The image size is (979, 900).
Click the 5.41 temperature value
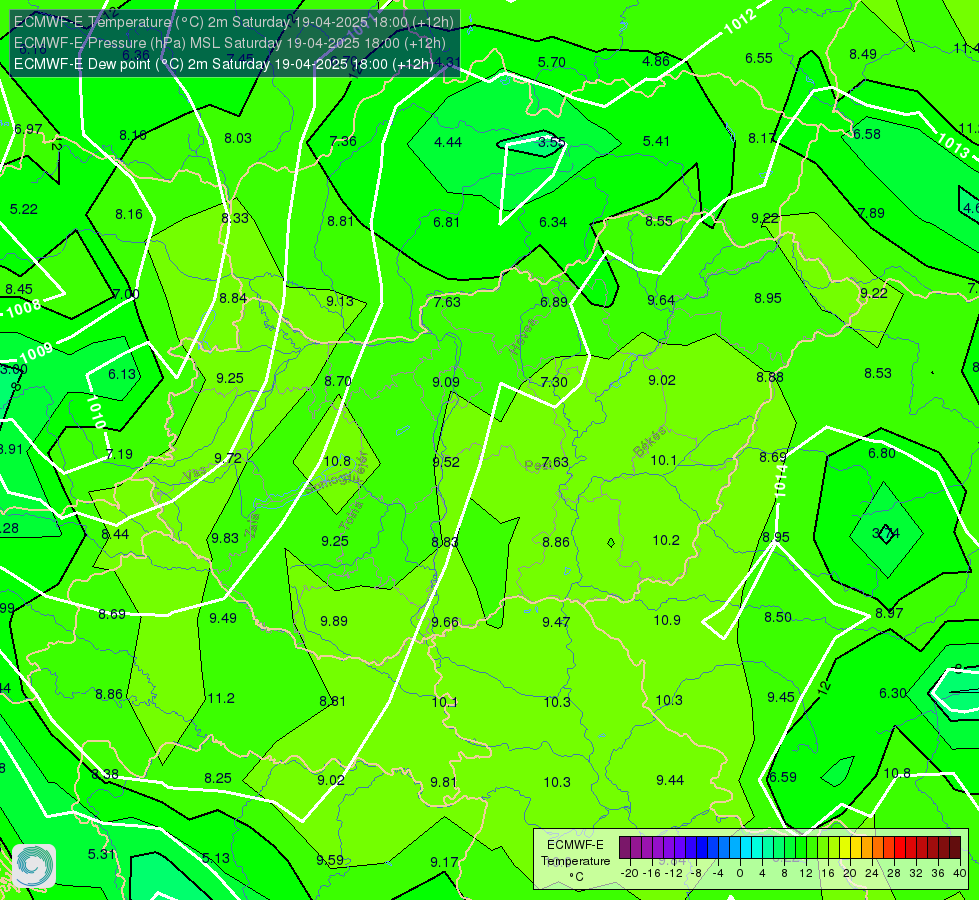coord(656,141)
